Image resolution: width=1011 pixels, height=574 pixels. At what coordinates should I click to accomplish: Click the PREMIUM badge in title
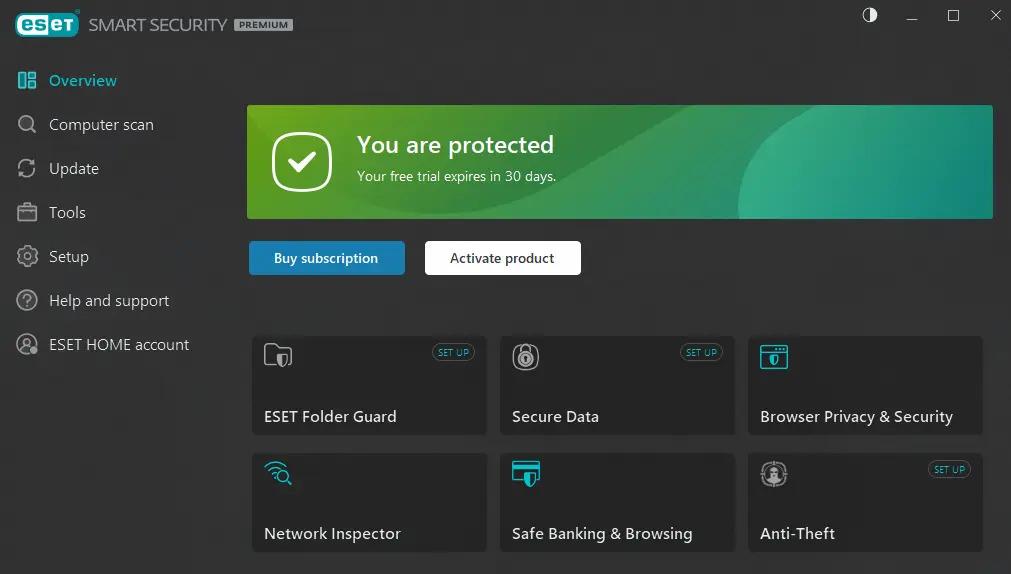pos(264,25)
